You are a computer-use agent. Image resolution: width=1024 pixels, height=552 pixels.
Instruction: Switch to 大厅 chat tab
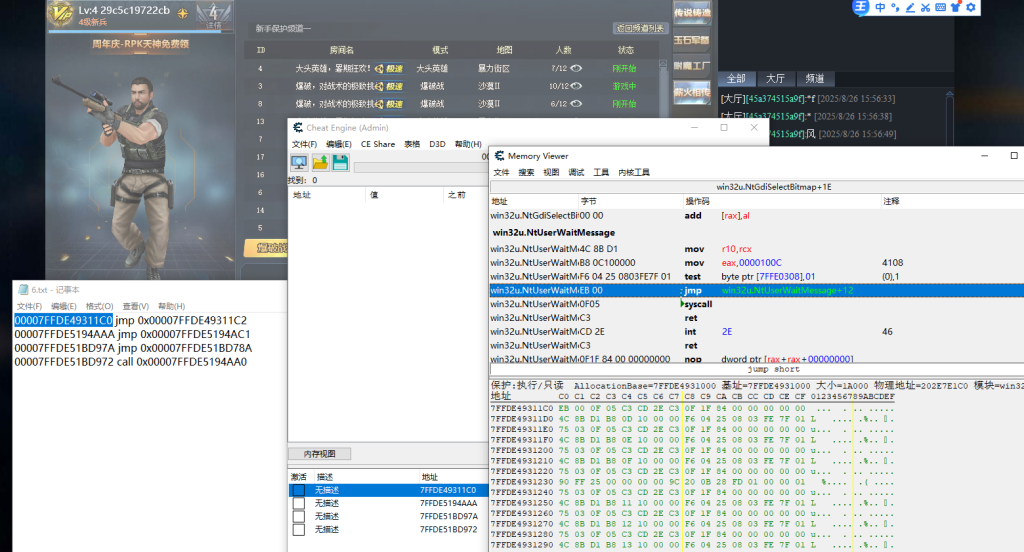click(775, 78)
